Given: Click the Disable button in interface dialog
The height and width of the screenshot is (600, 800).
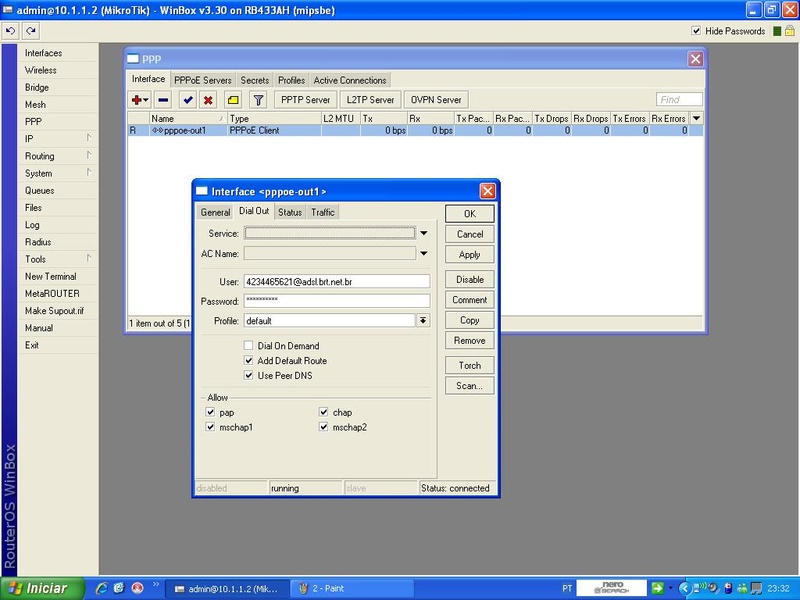Looking at the screenshot, I should (x=469, y=280).
